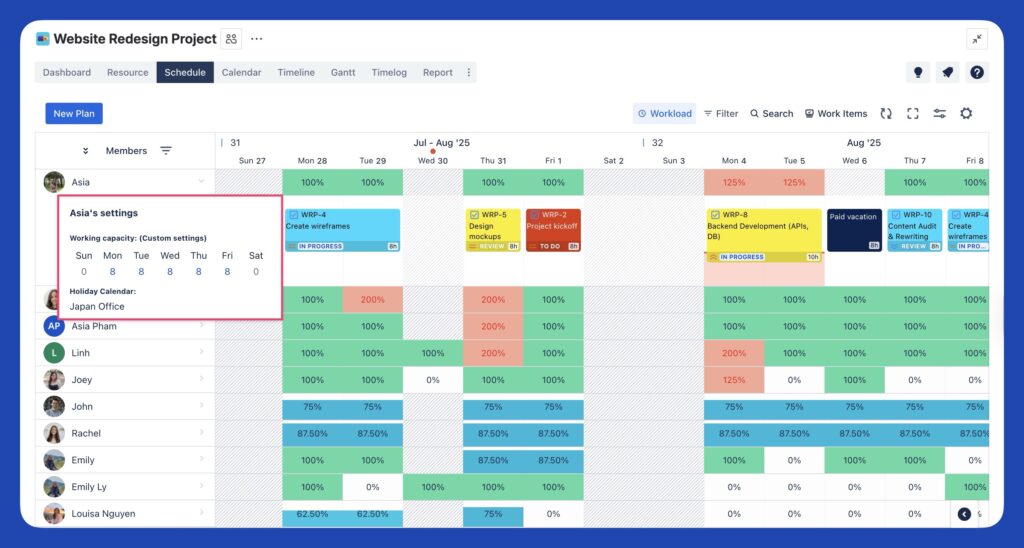Collapse all members with double chevron

(85, 151)
